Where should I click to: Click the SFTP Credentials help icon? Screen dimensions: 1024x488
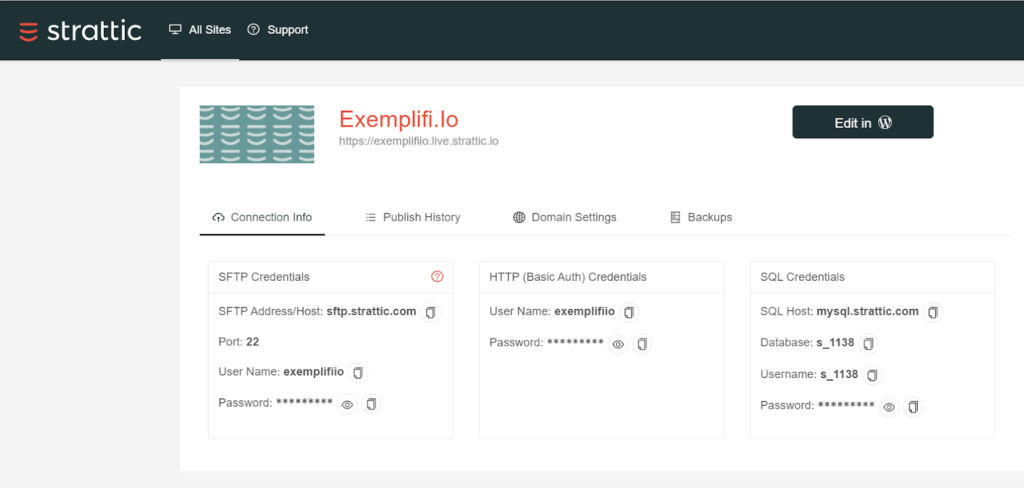pyautogui.click(x=437, y=276)
